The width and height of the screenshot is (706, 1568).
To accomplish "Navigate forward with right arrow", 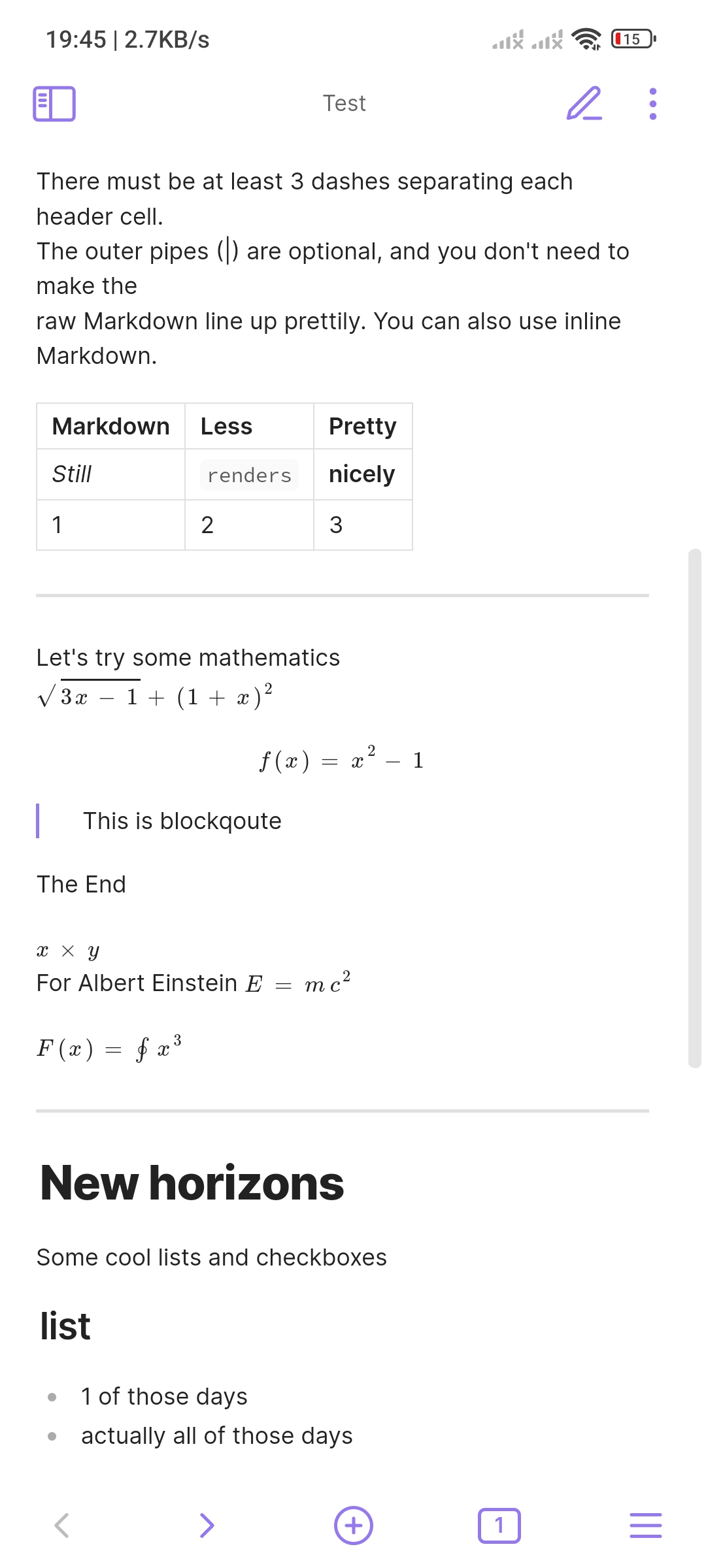I will (207, 1526).
